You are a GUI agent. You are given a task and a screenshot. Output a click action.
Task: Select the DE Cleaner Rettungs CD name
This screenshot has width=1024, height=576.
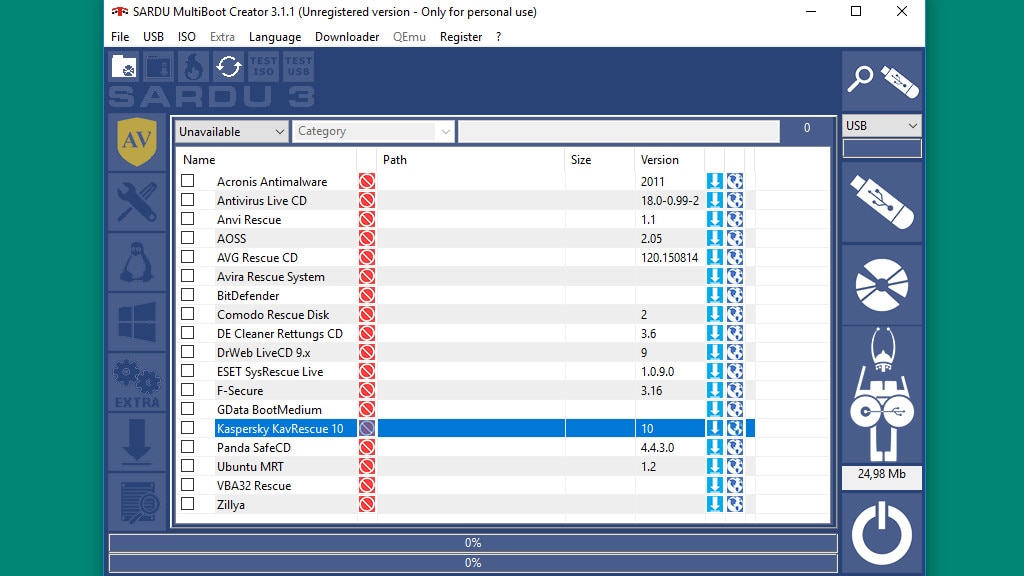tap(280, 334)
